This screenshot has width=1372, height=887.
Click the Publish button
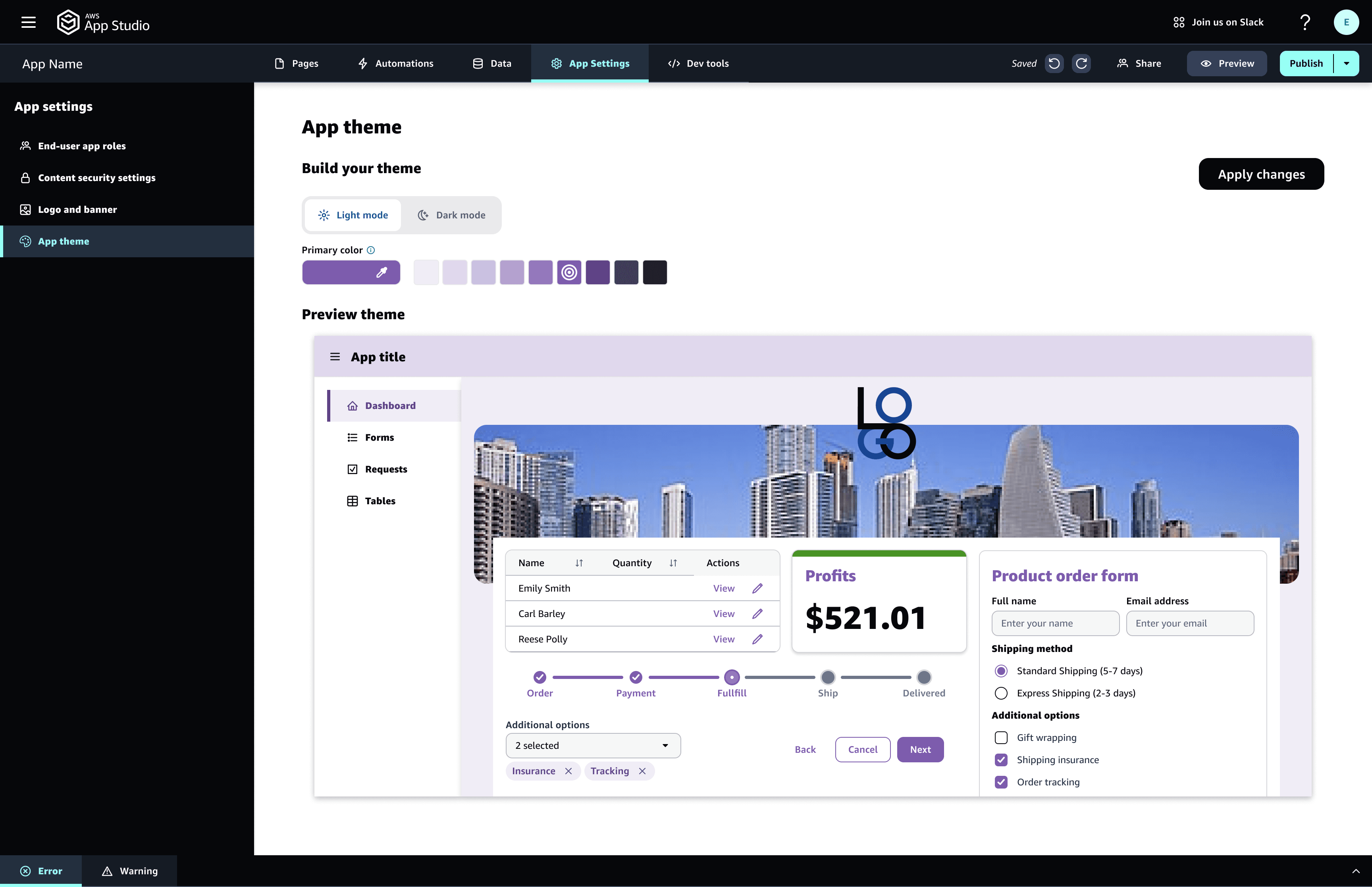(x=1306, y=64)
